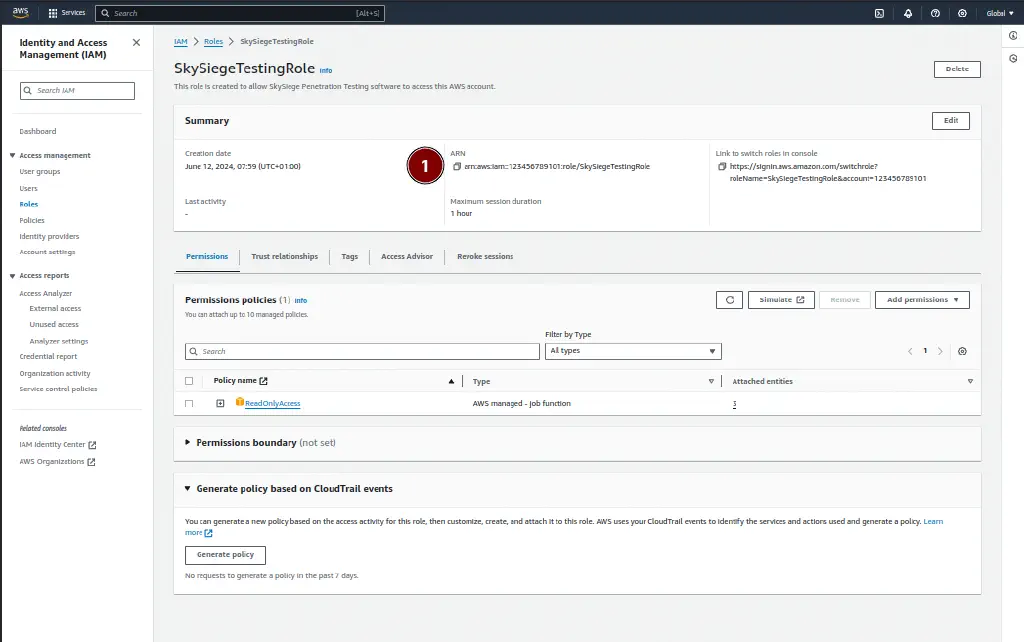Screen dimensions: 1024x642
Task: Click the Delete role button
Action: (957, 69)
